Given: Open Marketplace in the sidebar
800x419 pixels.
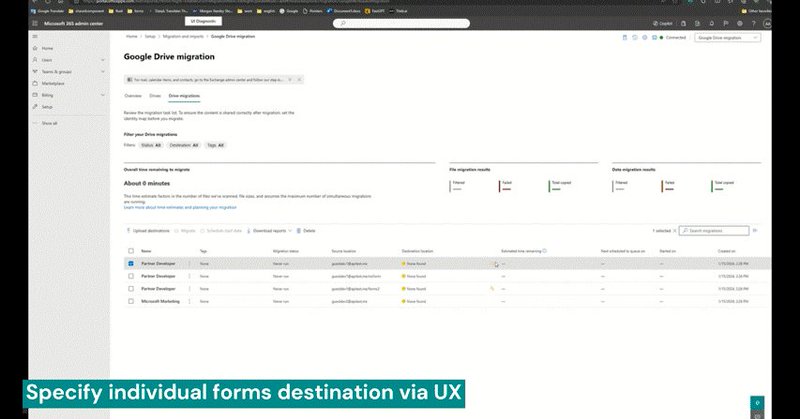Looking at the screenshot, I should click(53, 83).
